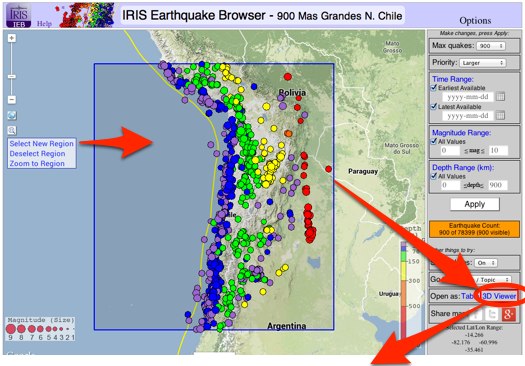Screen dimensions: 525x366
Task: Open the Priority dropdown set to Larger
Action: [x=482, y=63]
